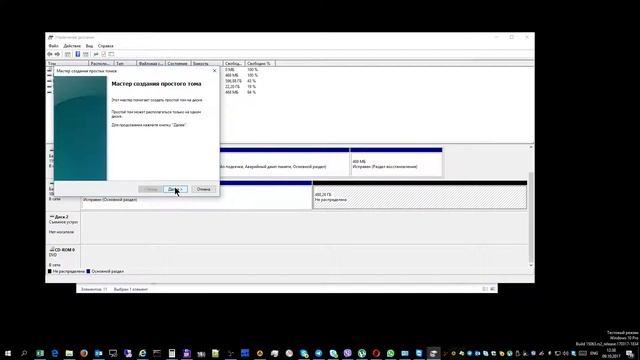Click the 22,20 ГБ free space cell
Image resolution: width=640 pixels, height=360 pixels.
tap(233, 87)
